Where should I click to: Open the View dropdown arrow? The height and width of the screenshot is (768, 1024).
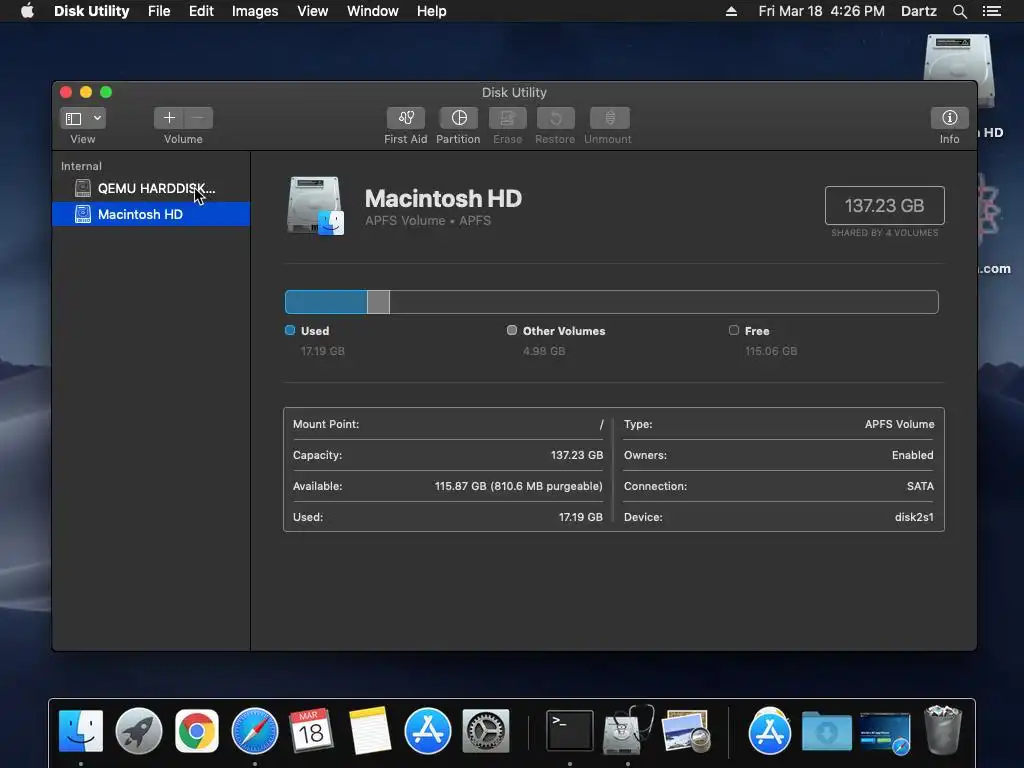(x=97, y=118)
